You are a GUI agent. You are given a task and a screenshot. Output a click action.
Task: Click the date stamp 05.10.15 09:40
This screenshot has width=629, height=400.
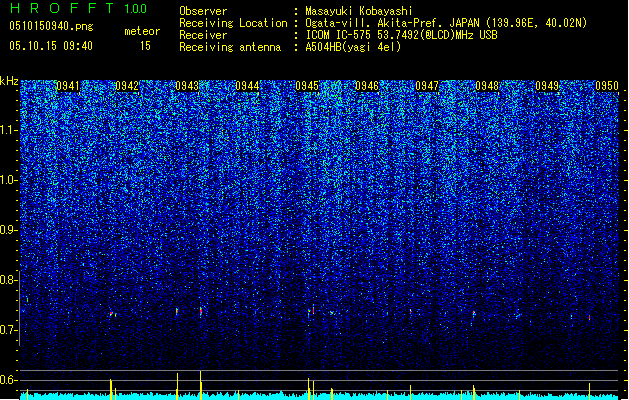[51, 46]
